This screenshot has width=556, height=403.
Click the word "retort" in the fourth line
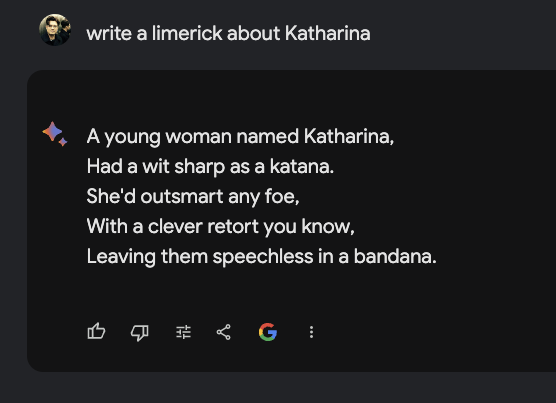pos(233,226)
